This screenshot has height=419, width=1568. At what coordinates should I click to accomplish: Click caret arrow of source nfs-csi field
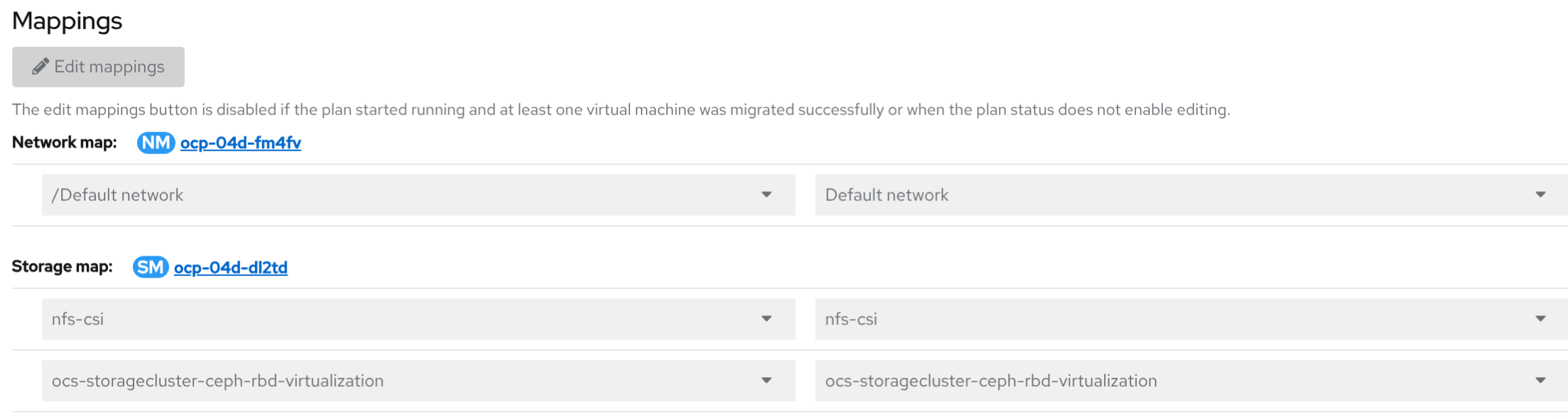tap(767, 319)
